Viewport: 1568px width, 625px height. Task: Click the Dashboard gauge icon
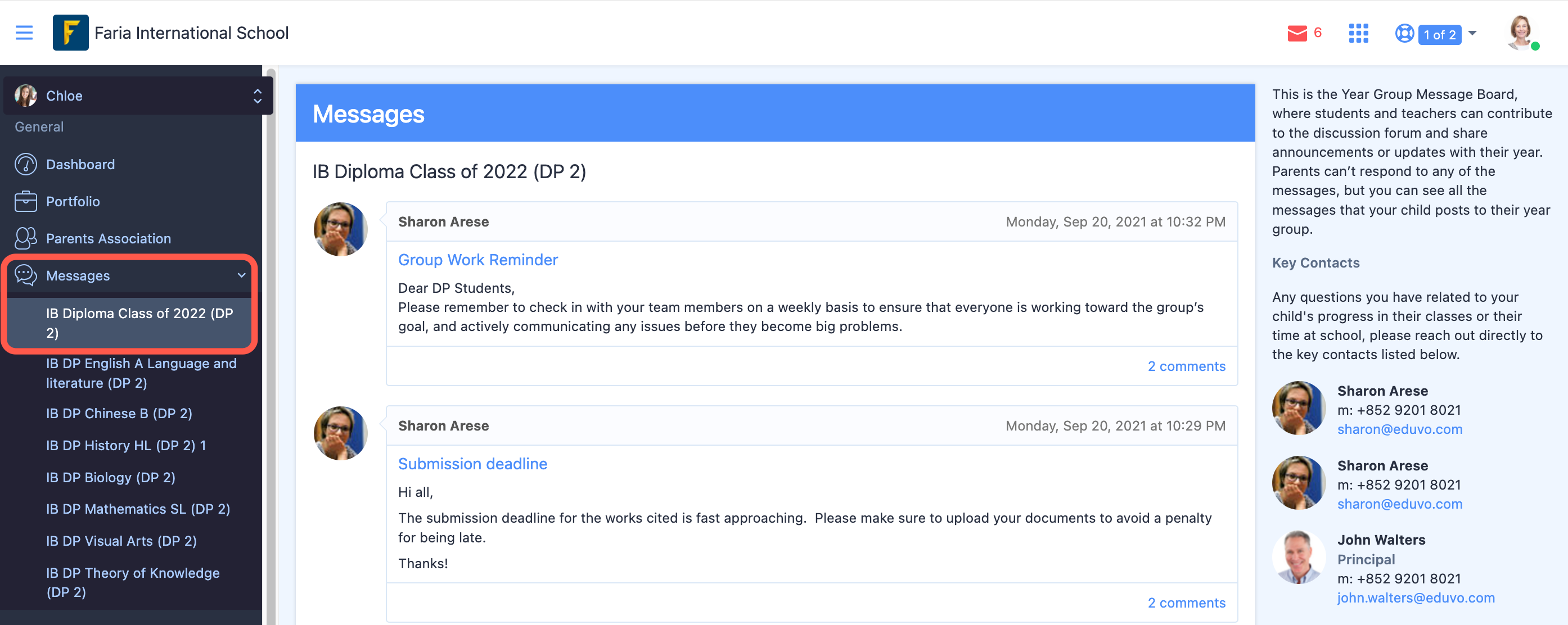pos(25,164)
